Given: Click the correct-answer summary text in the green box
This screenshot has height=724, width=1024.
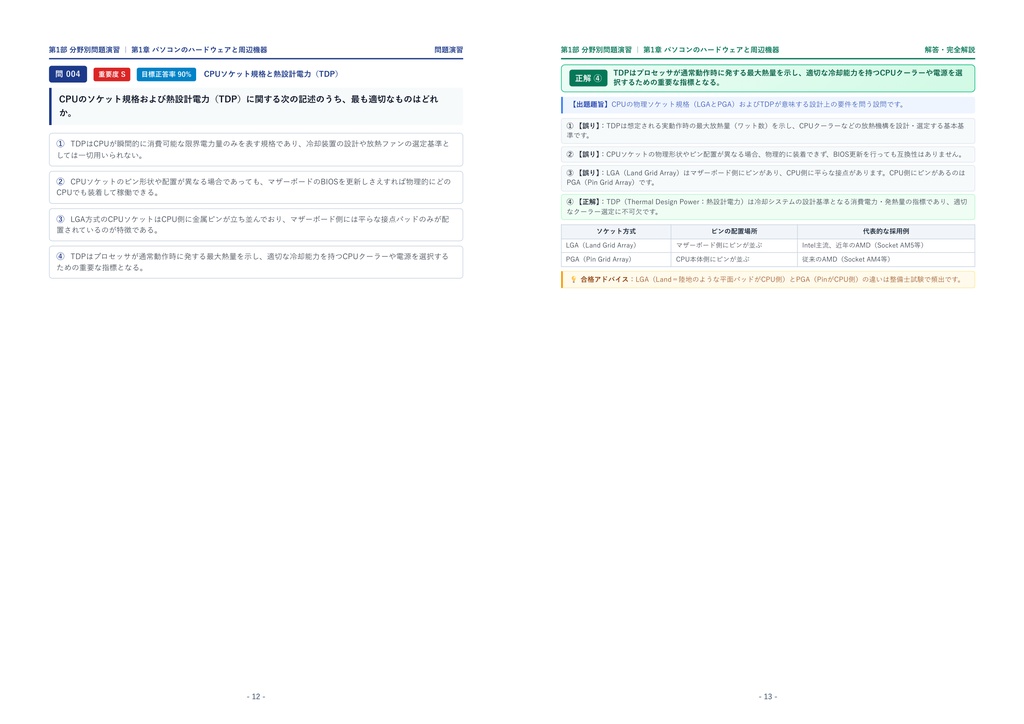Looking at the screenshot, I should click(x=788, y=78).
